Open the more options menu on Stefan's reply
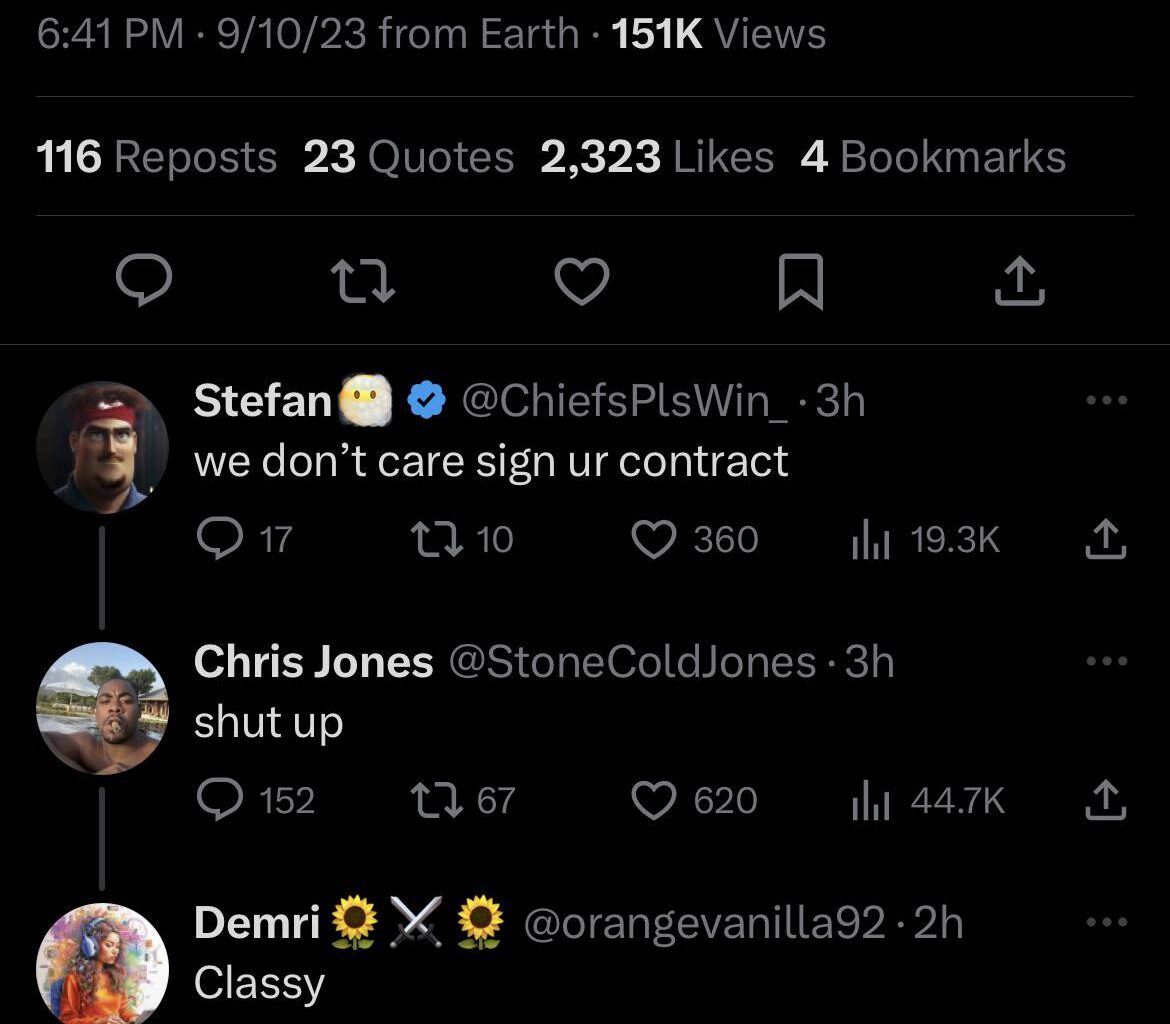 [1106, 399]
